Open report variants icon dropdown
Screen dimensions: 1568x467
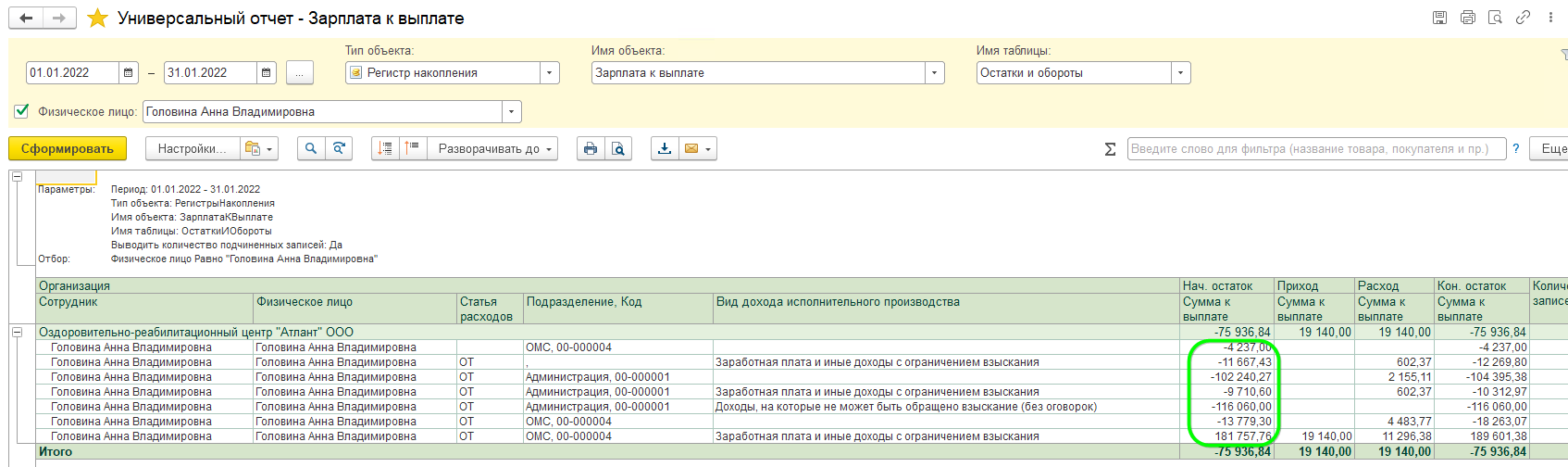(x=259, y=148)
